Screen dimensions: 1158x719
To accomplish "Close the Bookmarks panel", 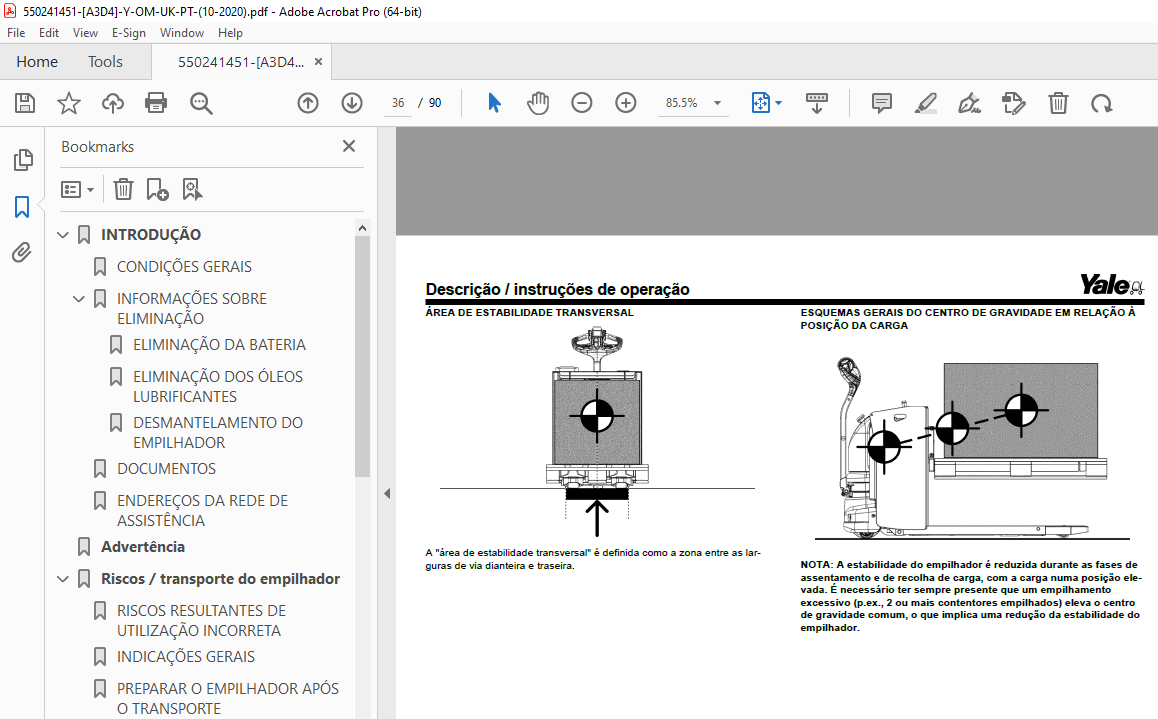I will 349,146.
